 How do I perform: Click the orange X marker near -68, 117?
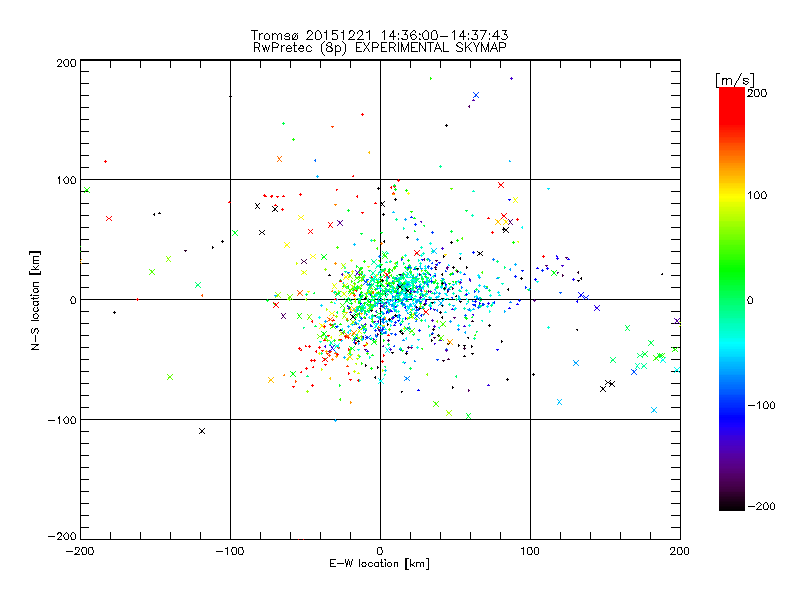280,159
